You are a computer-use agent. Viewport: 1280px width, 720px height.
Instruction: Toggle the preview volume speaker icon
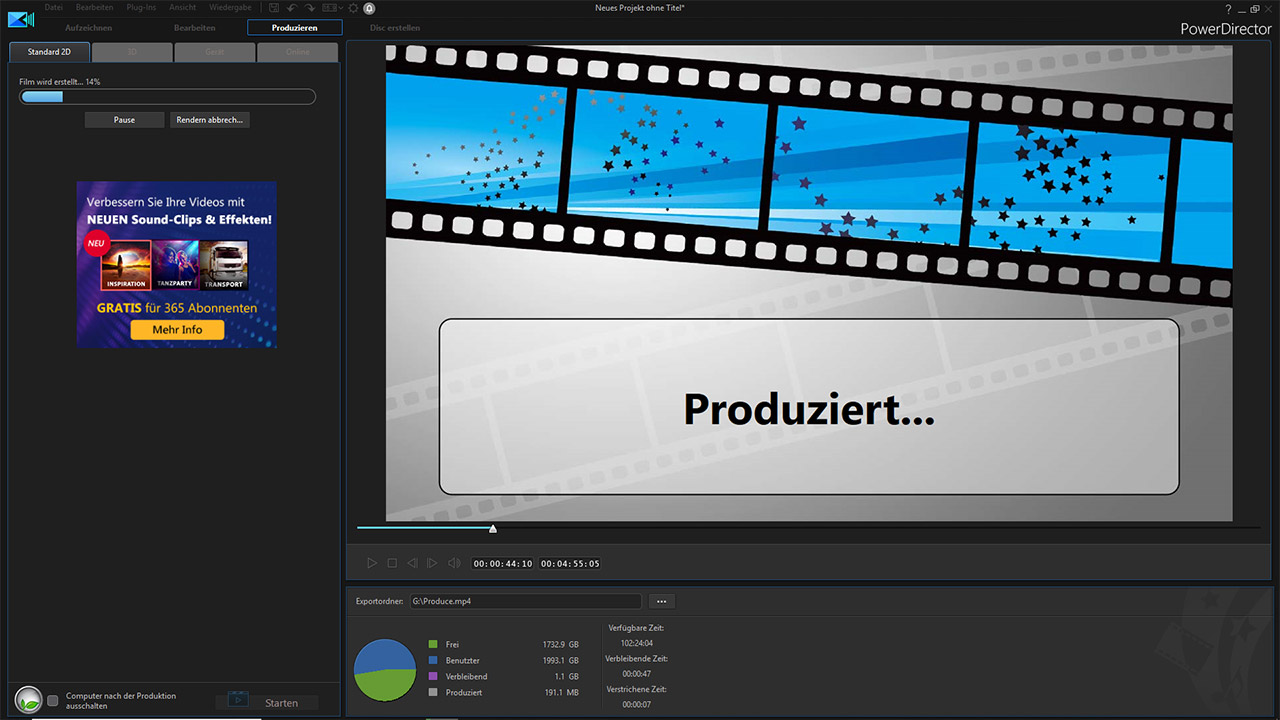pos(454,564)
